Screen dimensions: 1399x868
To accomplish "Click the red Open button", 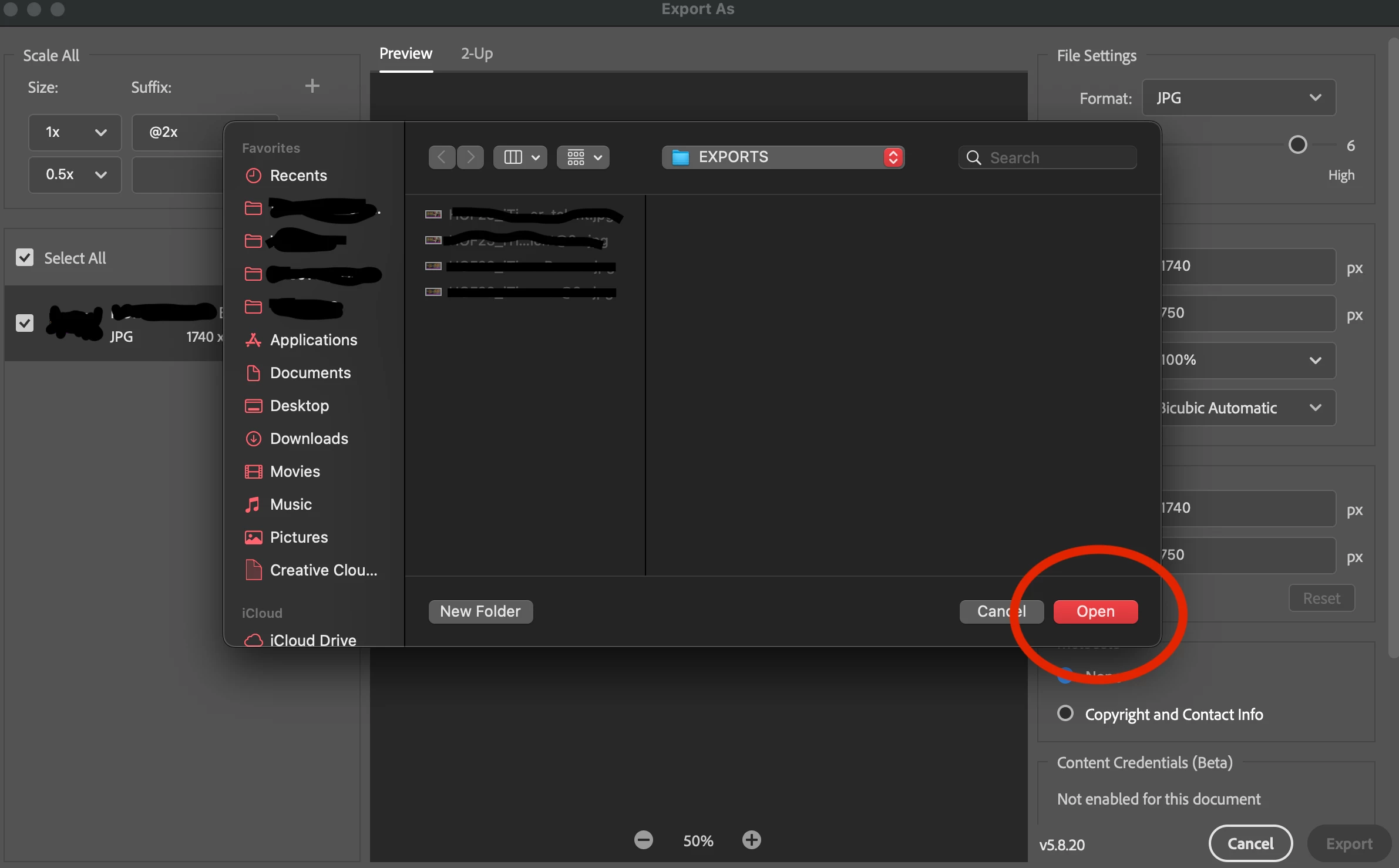I will click(1095, 611).
